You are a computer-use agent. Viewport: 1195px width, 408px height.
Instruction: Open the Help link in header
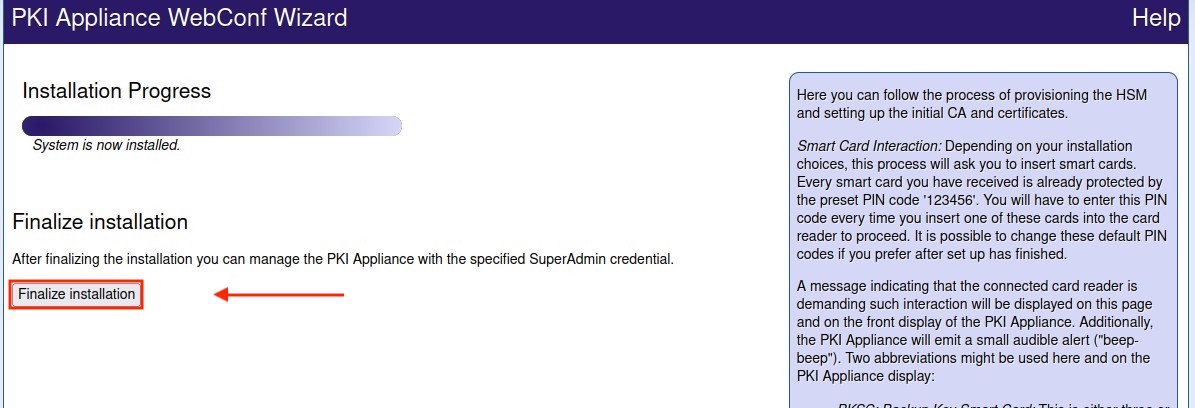1157,17
